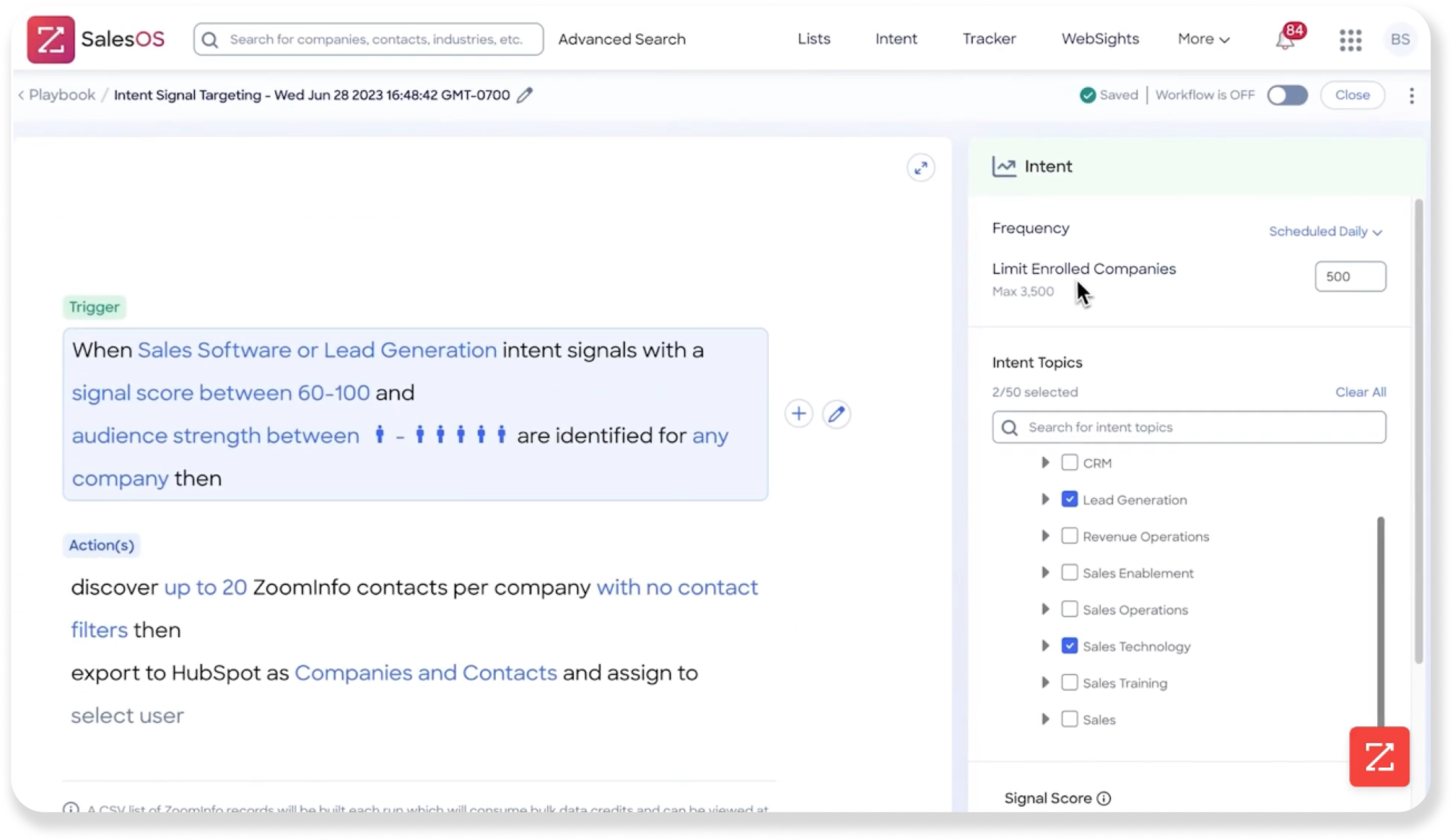Open the three-dot overflow menu

coord(1412,95)
